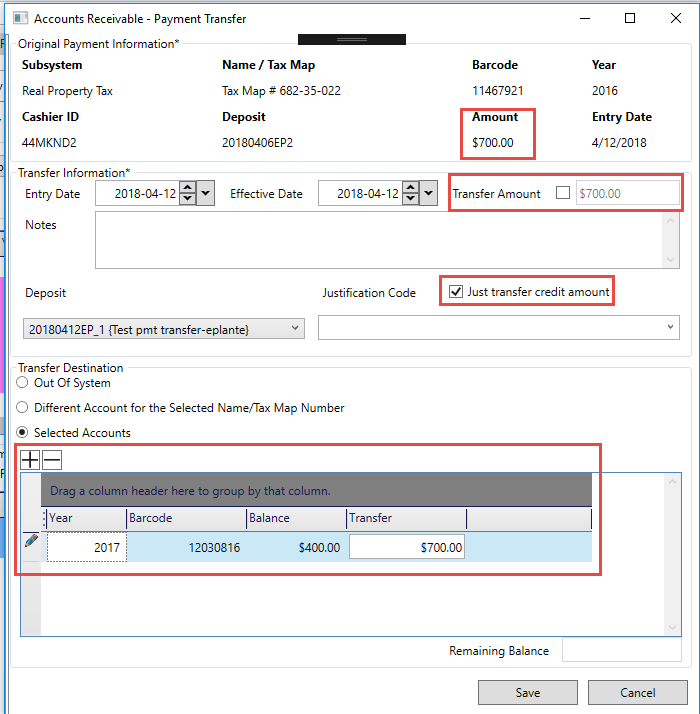Open the Effective Date calendar dropdown
Viewport: 700px width, 714px height.
pyautogui.click(x=429, y=193)
